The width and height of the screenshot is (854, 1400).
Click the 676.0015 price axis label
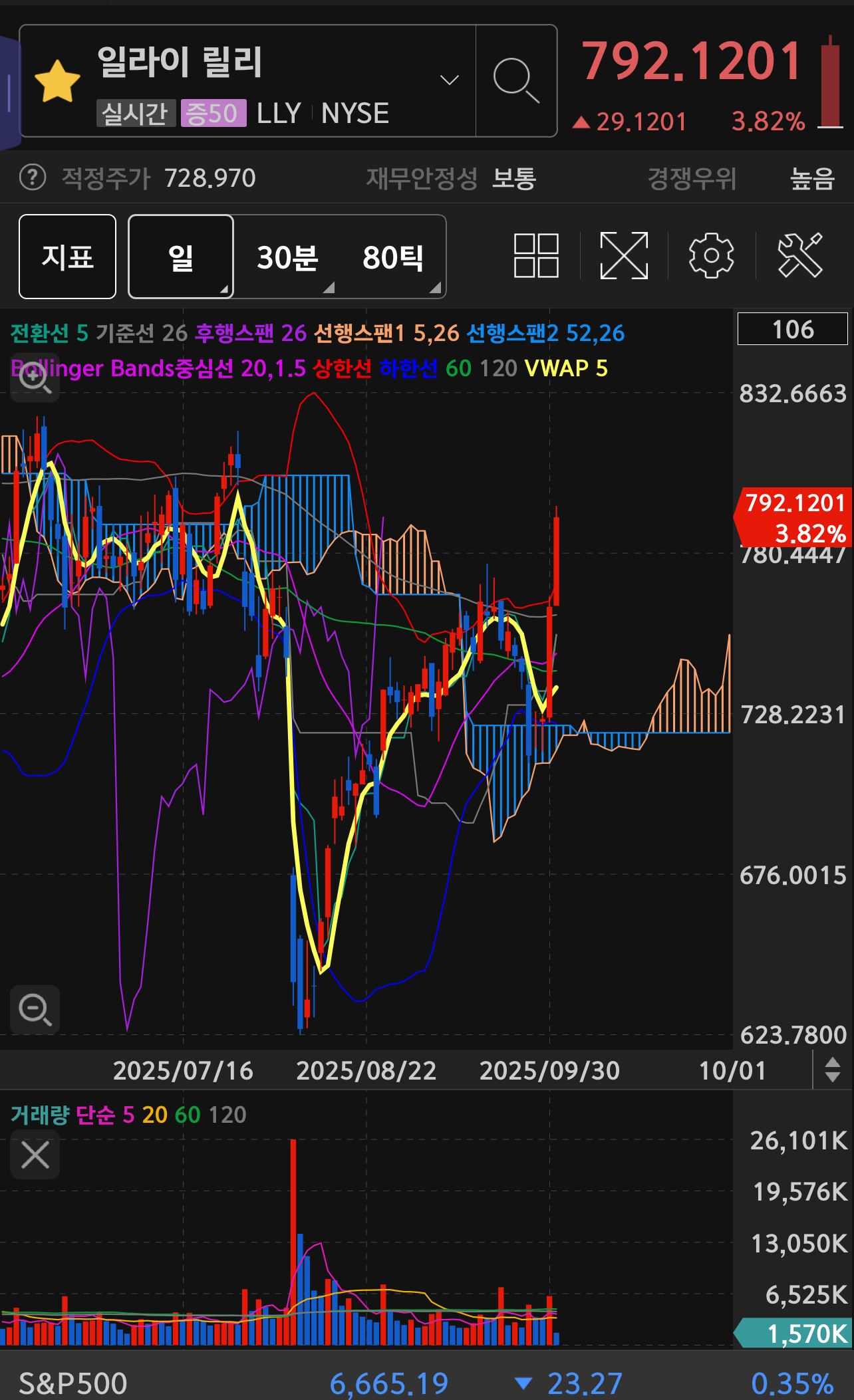pyautogui.click(x=793, y=875)
